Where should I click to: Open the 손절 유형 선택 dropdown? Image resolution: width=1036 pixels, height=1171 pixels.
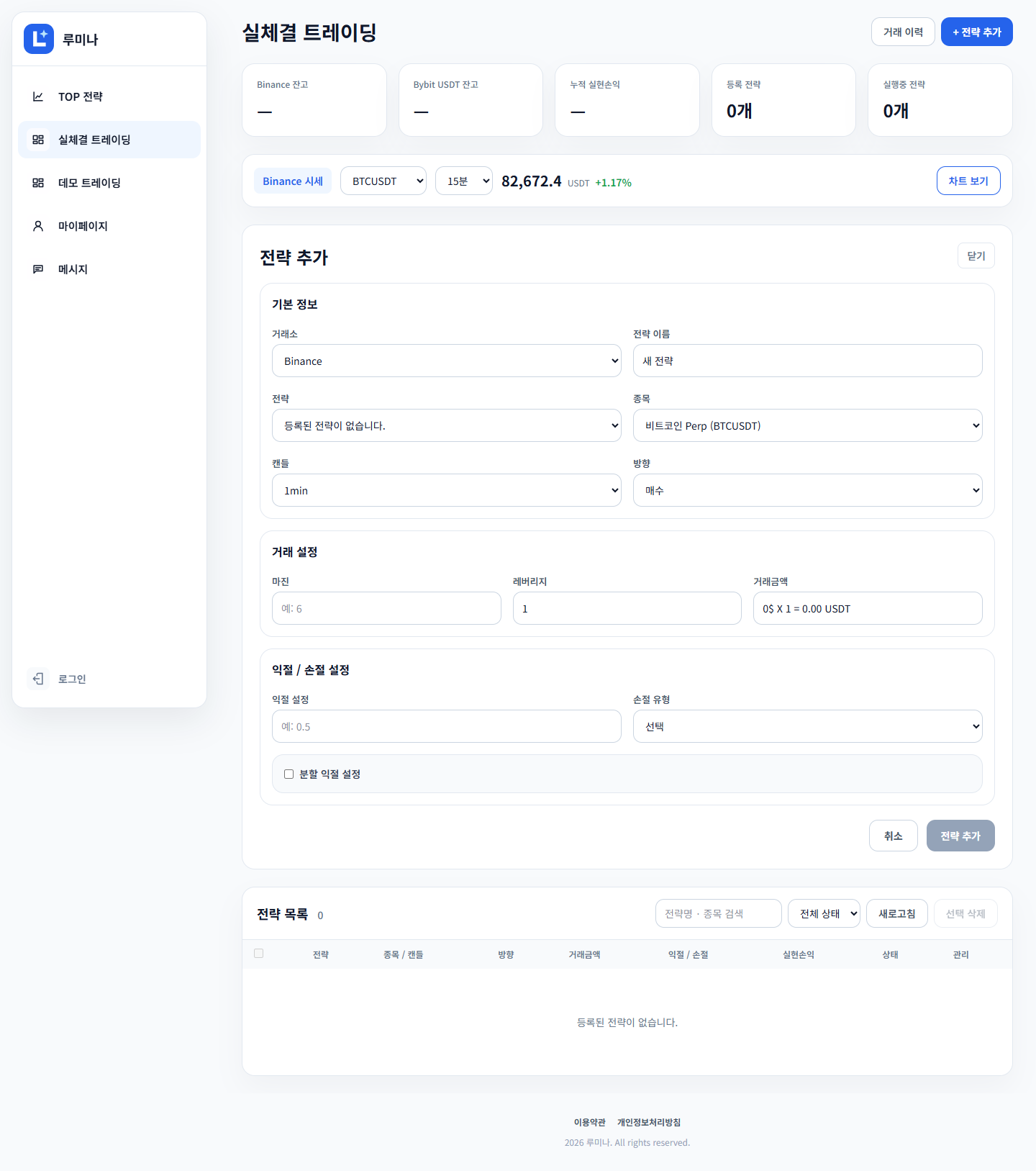click(808, 726)
